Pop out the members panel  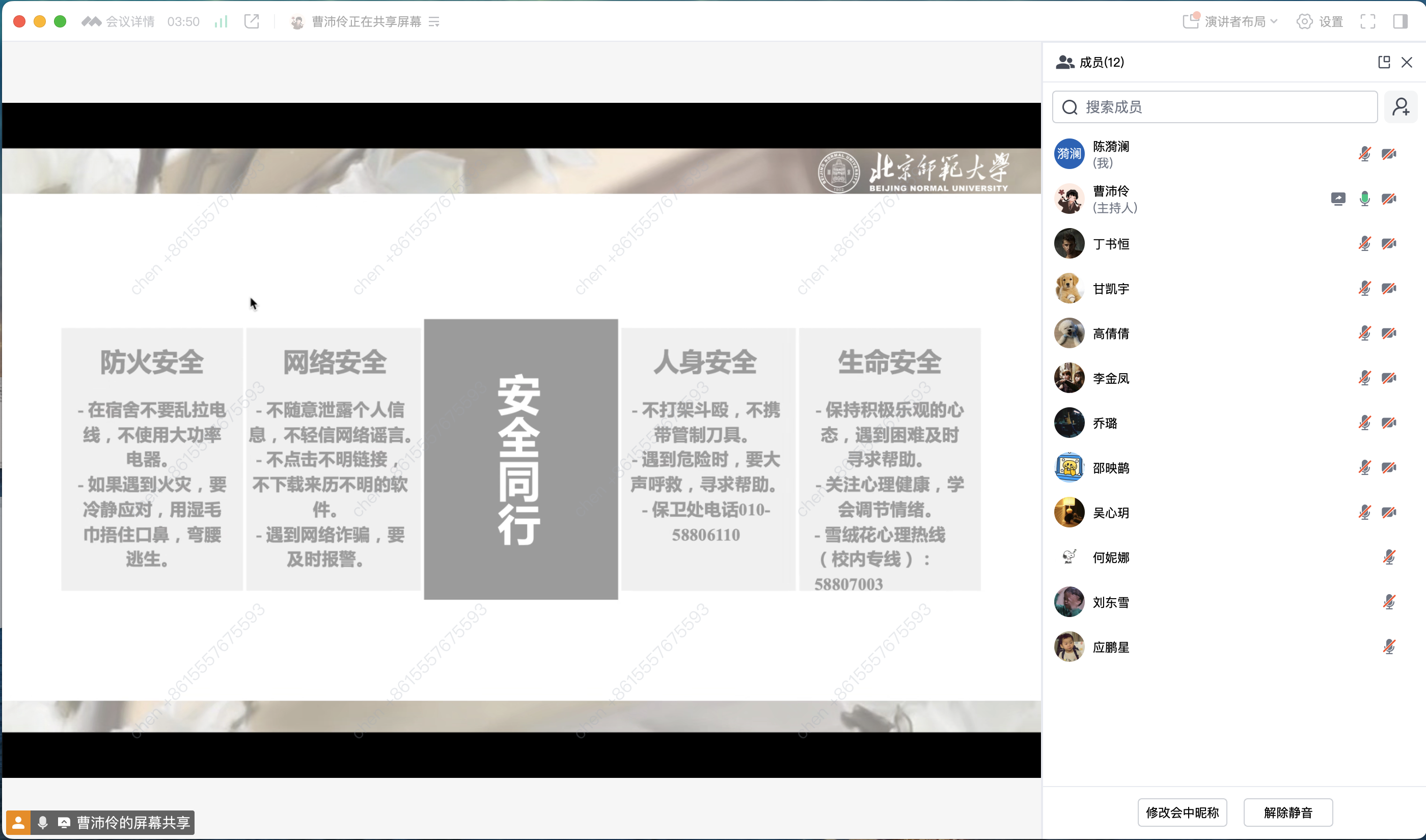(x=1384, y=62)
